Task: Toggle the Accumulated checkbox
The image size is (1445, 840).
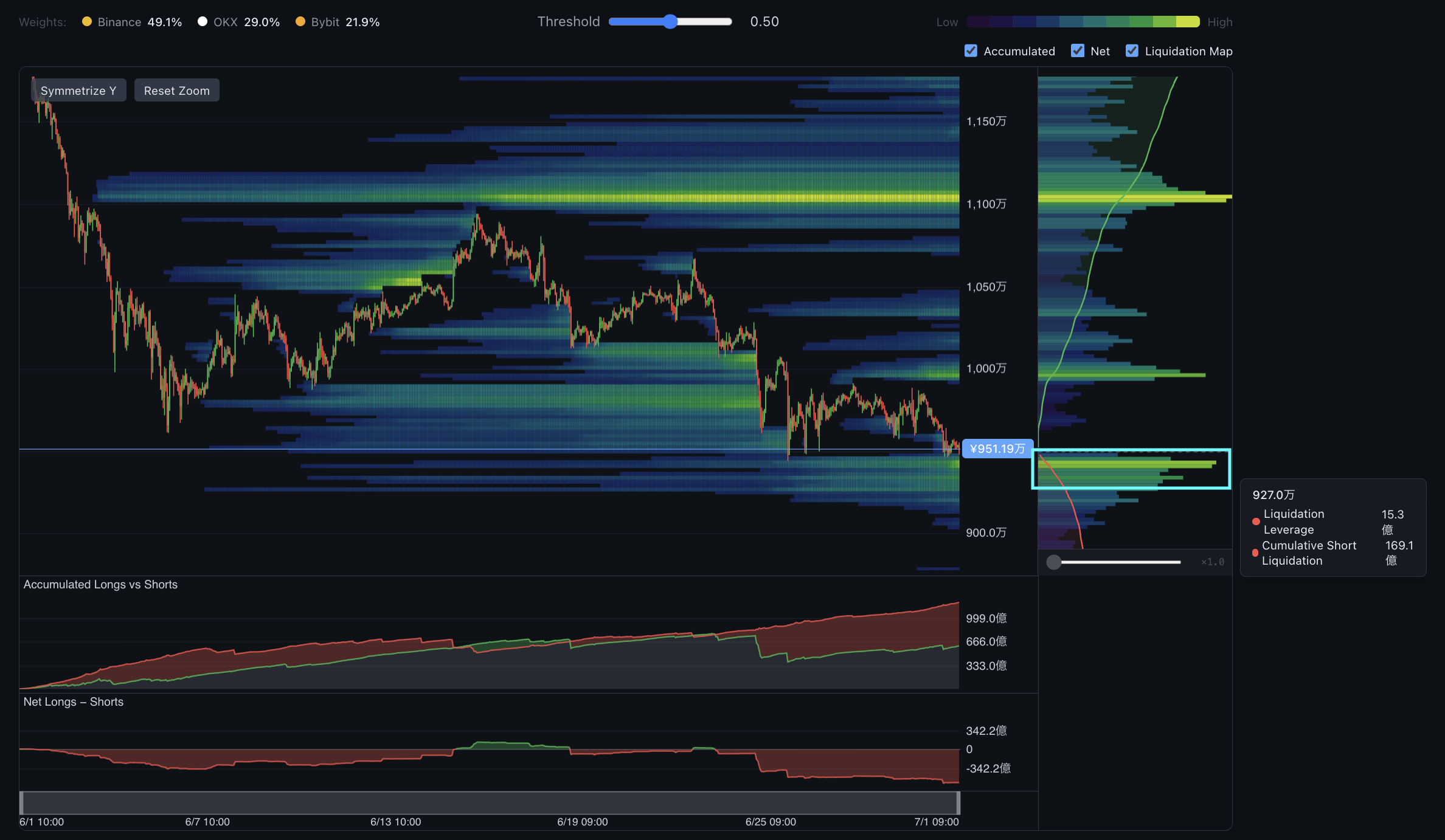Action: 971,51
